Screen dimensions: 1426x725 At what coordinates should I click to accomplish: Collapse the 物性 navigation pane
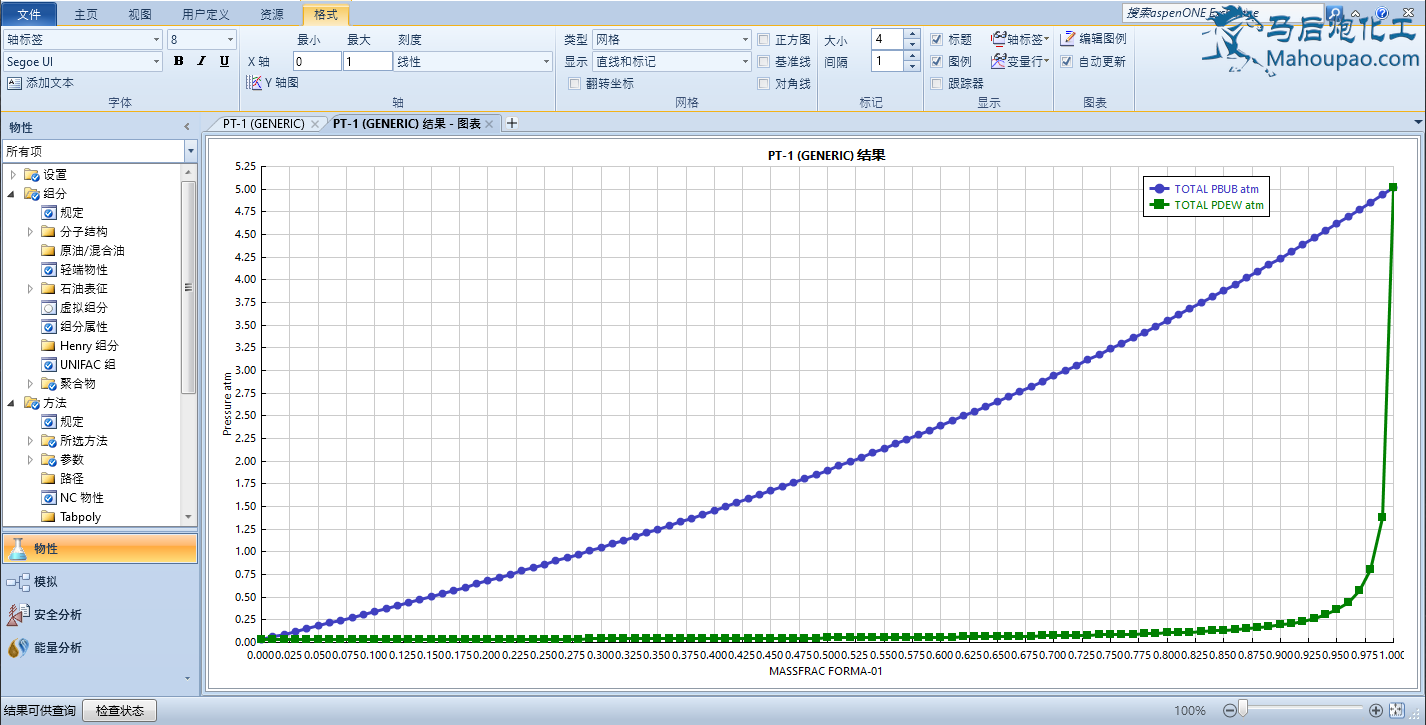pyautogui.click(x=186, y=127)
